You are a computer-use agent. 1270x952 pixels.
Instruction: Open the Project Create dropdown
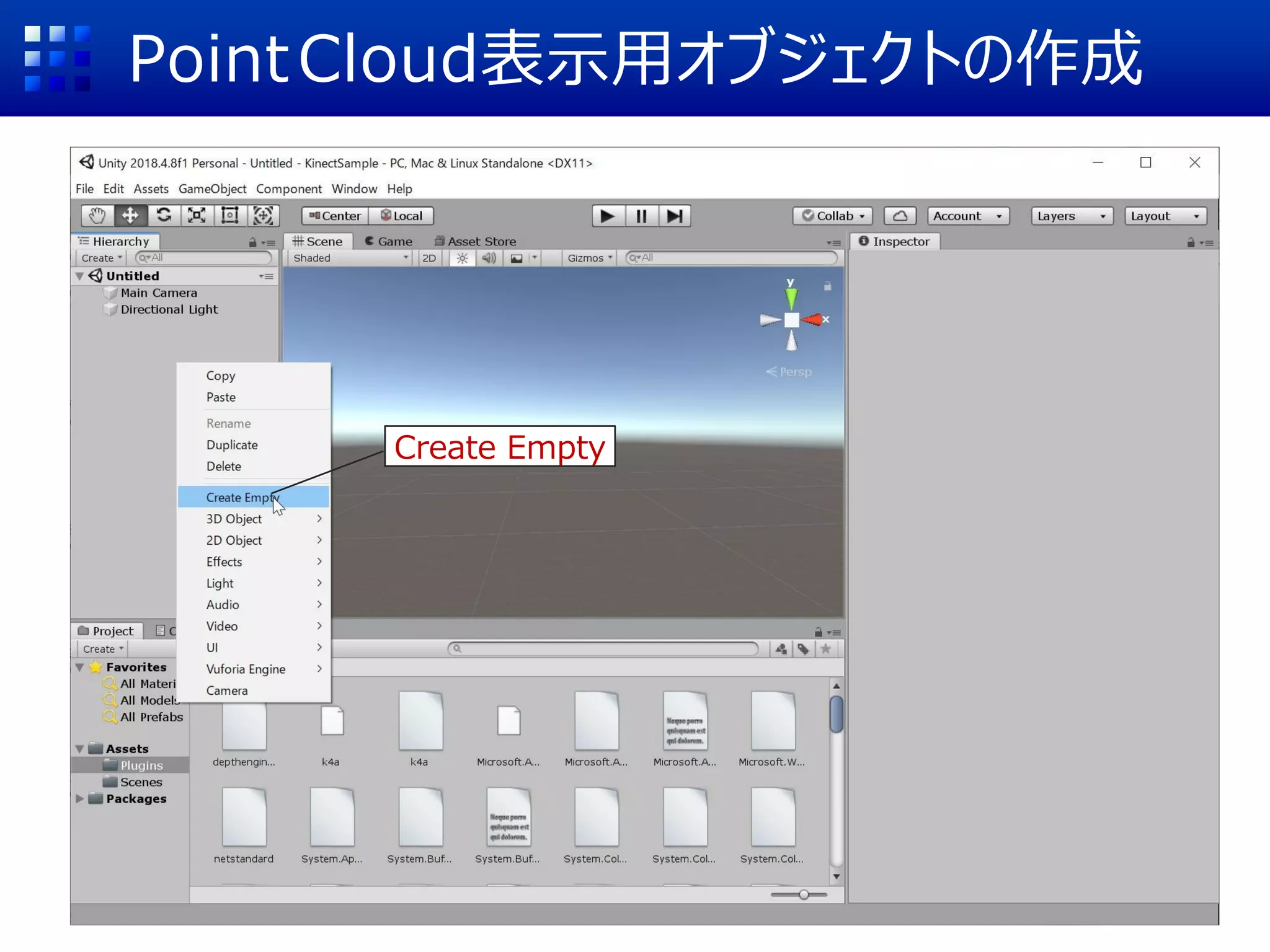(103, 649)
